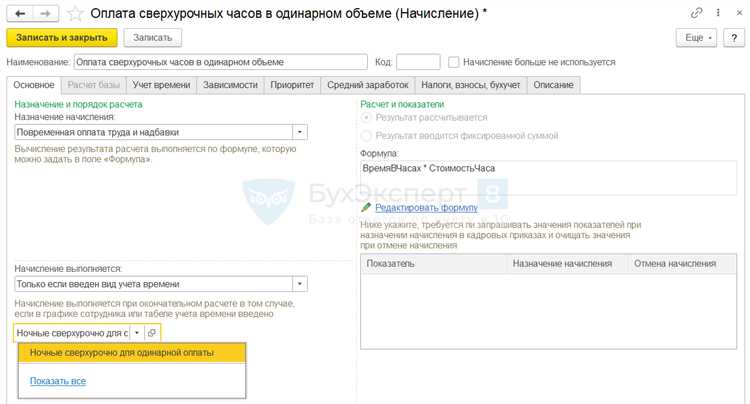Click the Только если введен вид учета времени field

click(x=154, y=284)
